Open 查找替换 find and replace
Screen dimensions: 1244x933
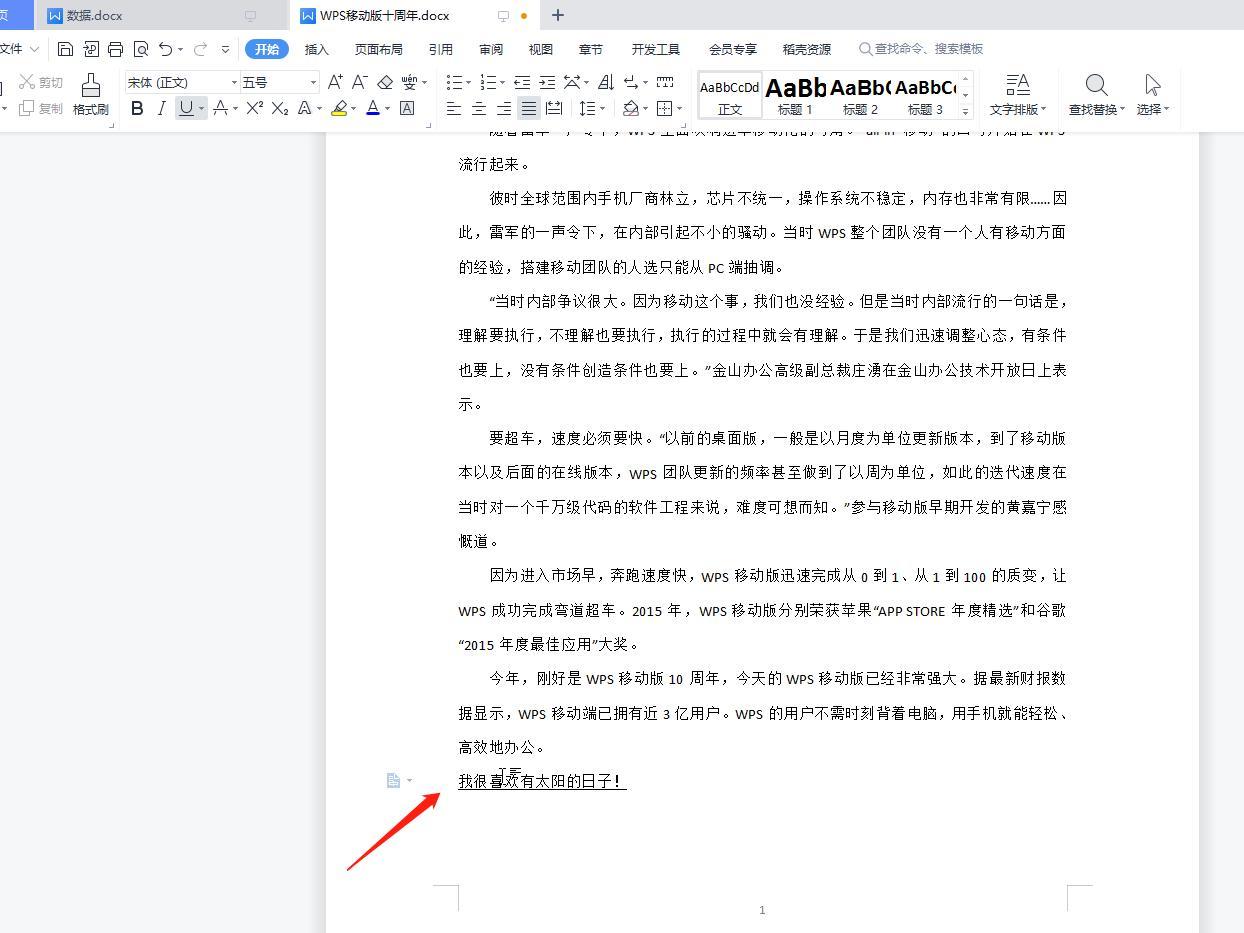tap(1096, 94)
